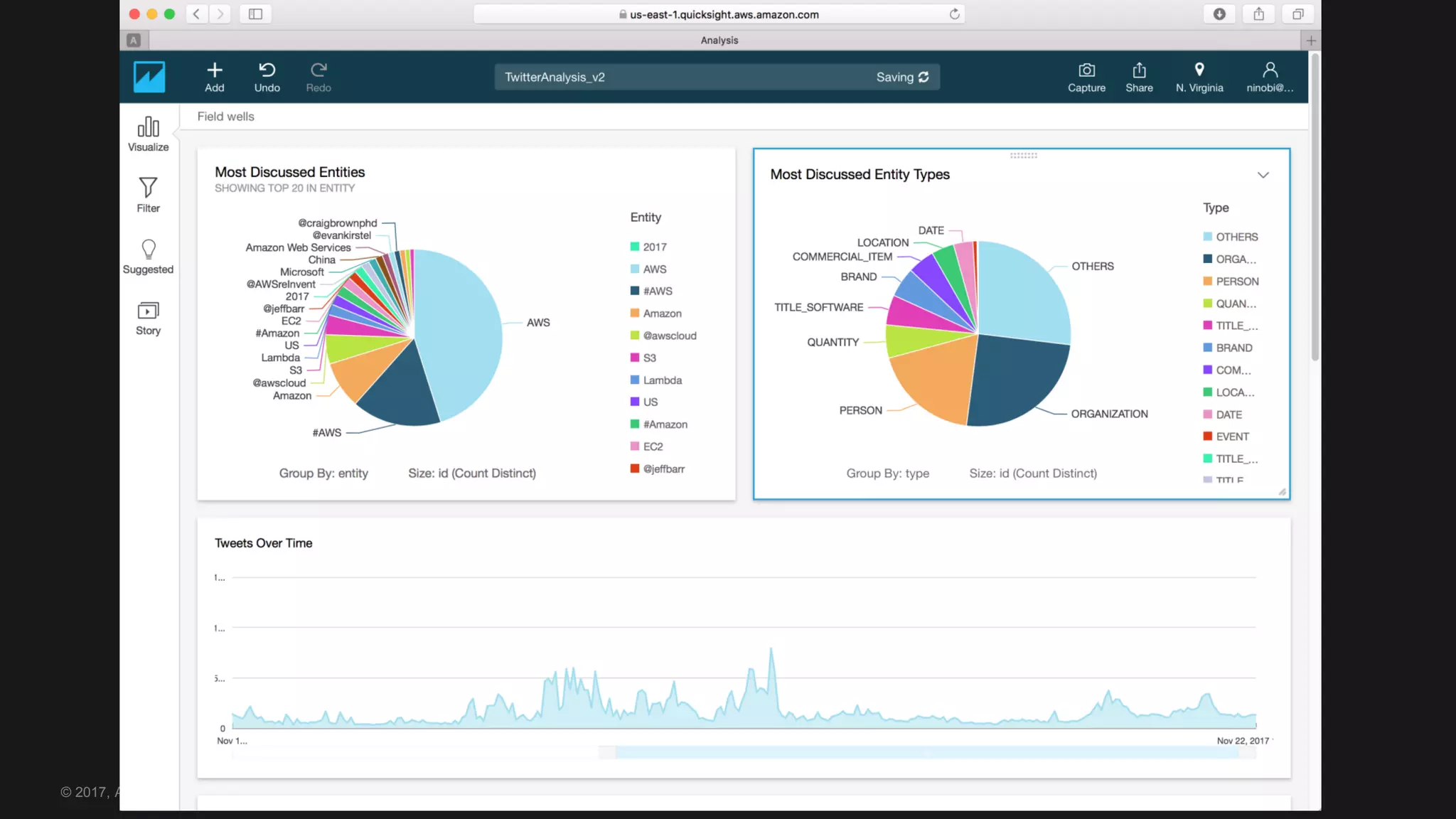The height and width of the screenshot is (819, 1456).
Task: Open the Story panel
Action: coord(148,318)
